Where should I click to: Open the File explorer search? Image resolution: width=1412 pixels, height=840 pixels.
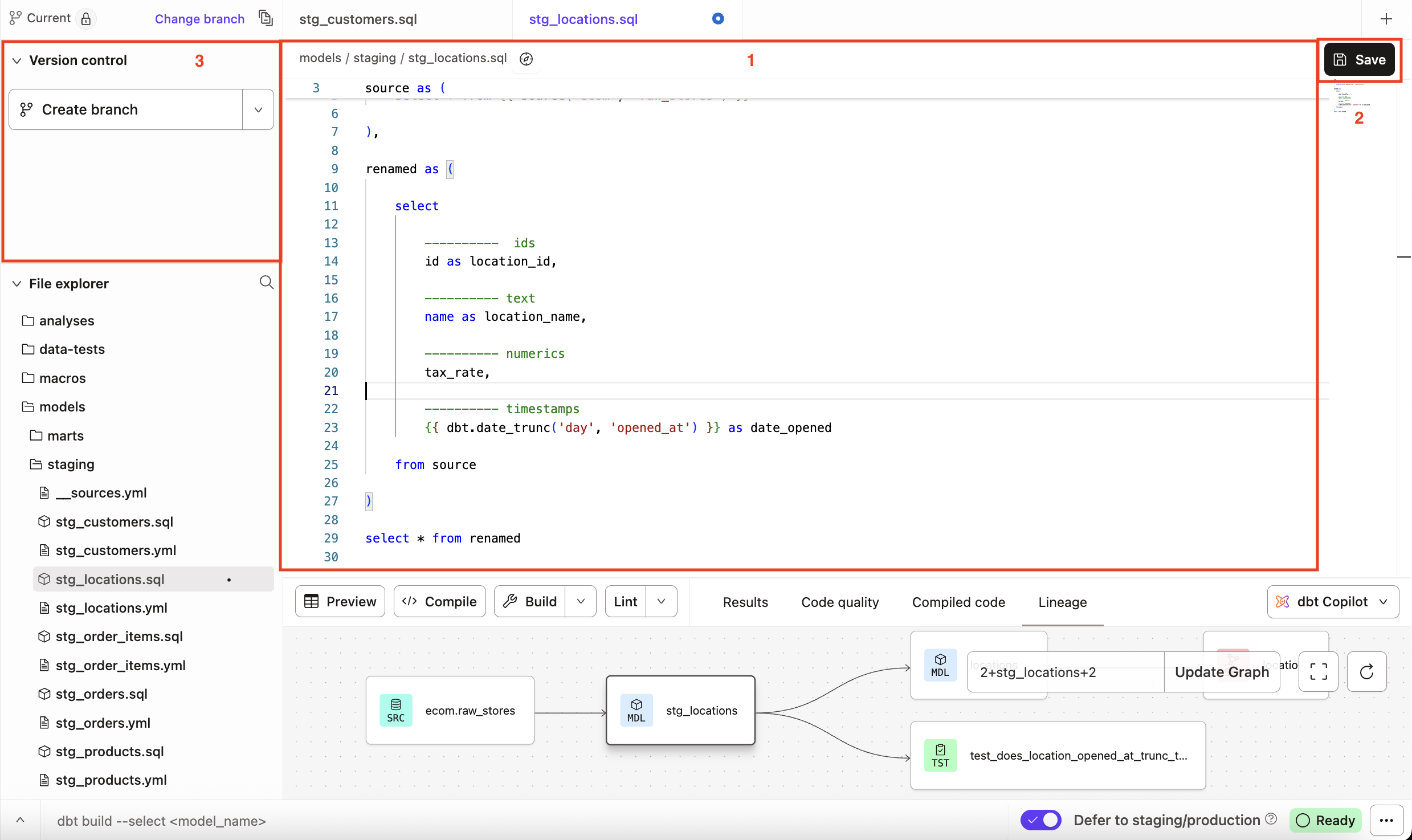[266, 282]
